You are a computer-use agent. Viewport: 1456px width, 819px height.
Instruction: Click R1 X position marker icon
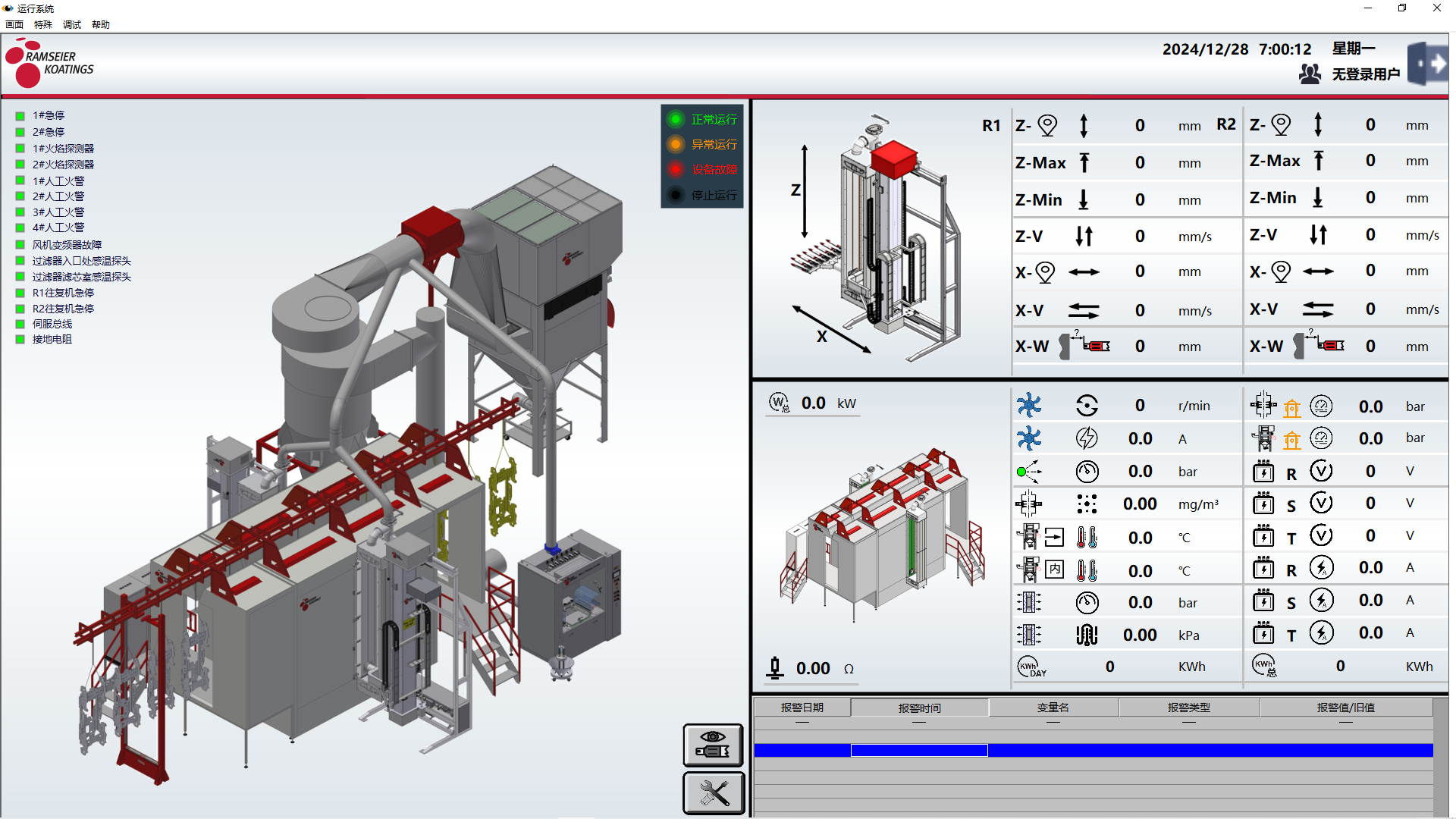pyautogui.click(x=1045, y=272)
